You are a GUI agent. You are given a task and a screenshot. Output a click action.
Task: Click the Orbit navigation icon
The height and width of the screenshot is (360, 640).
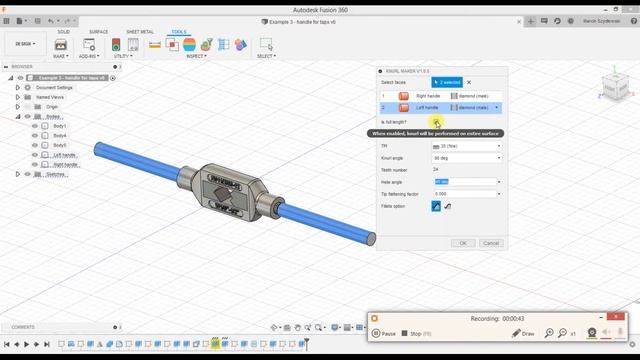coord(274,327)
